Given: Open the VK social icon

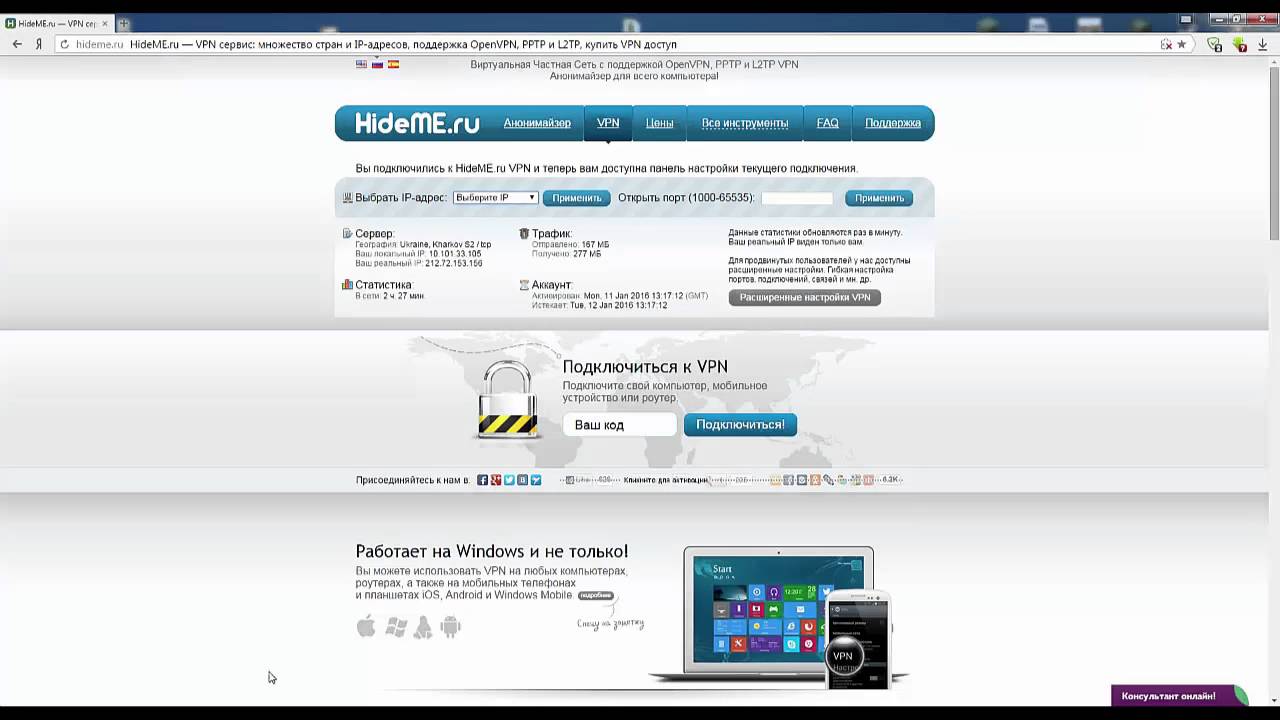Looking at the screenshot, I should click(x=523, y=480).
